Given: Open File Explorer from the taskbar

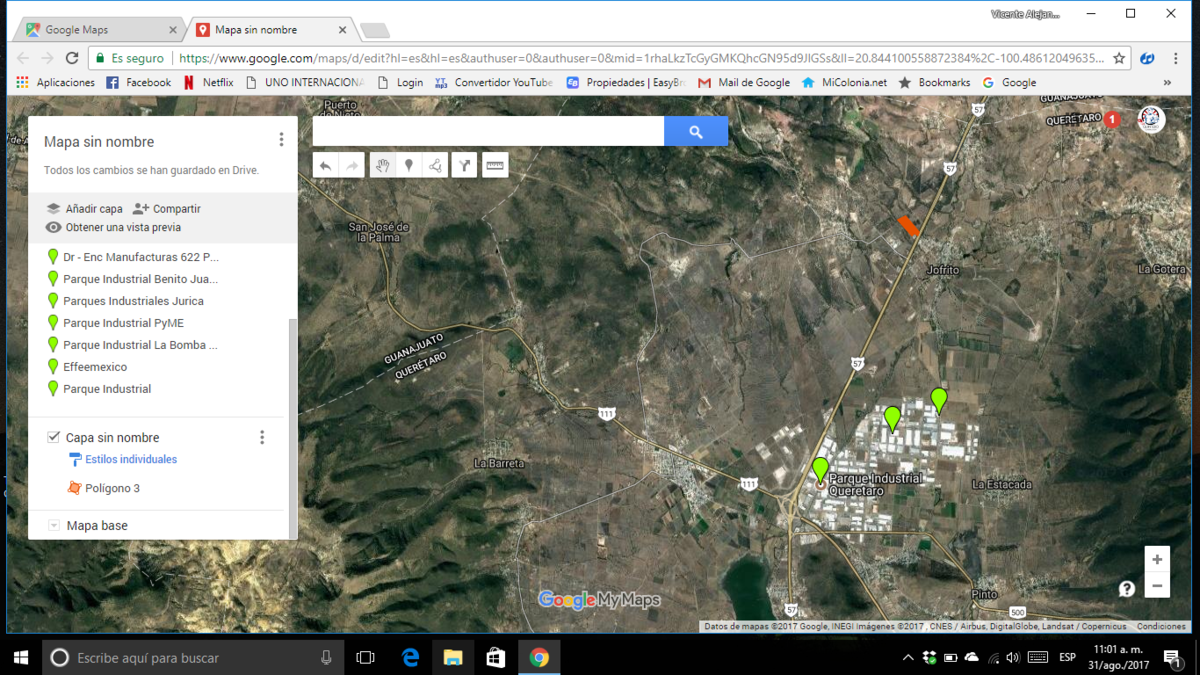Looking at the screenshot, I should (453, 657).
